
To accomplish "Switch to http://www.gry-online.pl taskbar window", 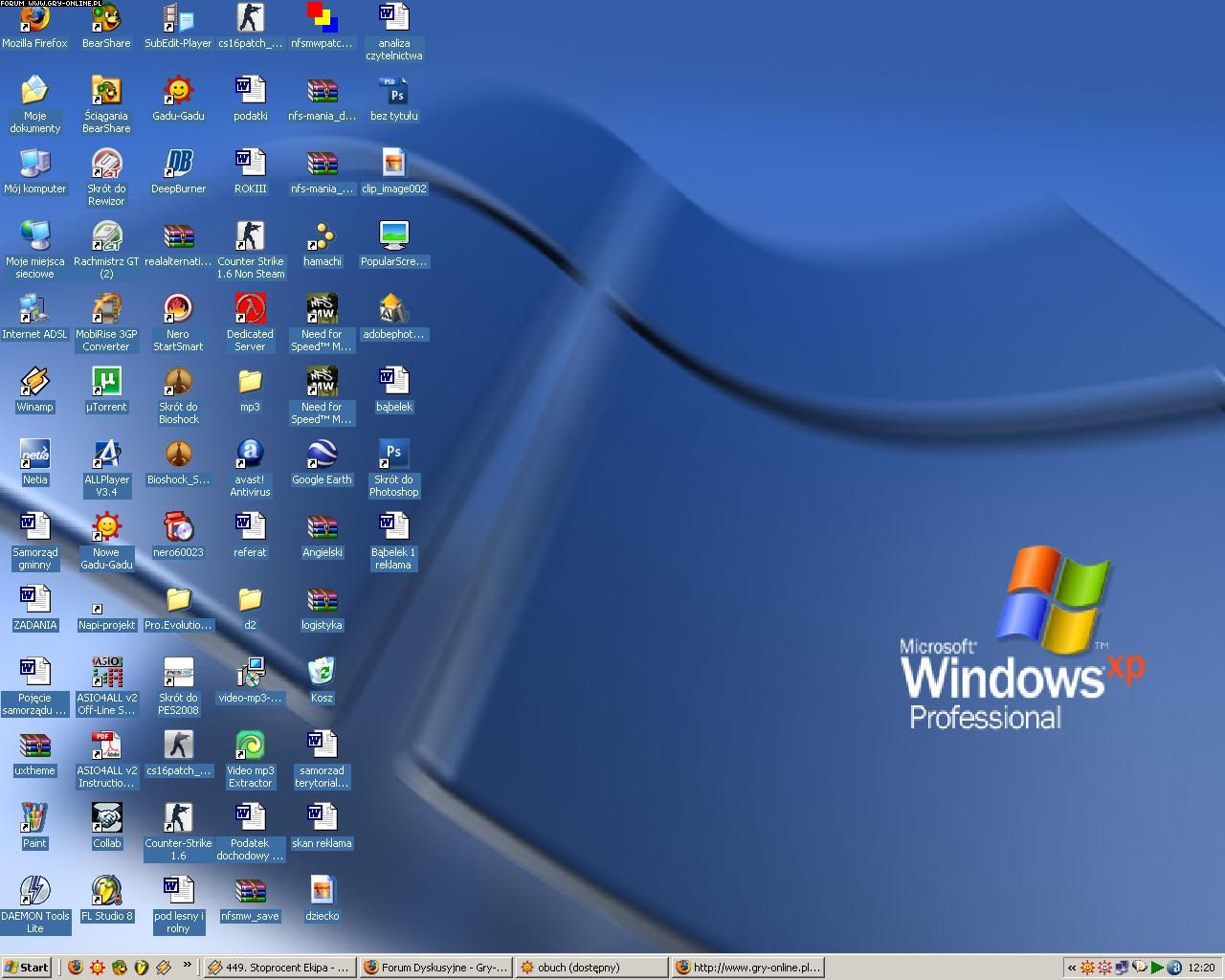I will (x=746, y=967).
